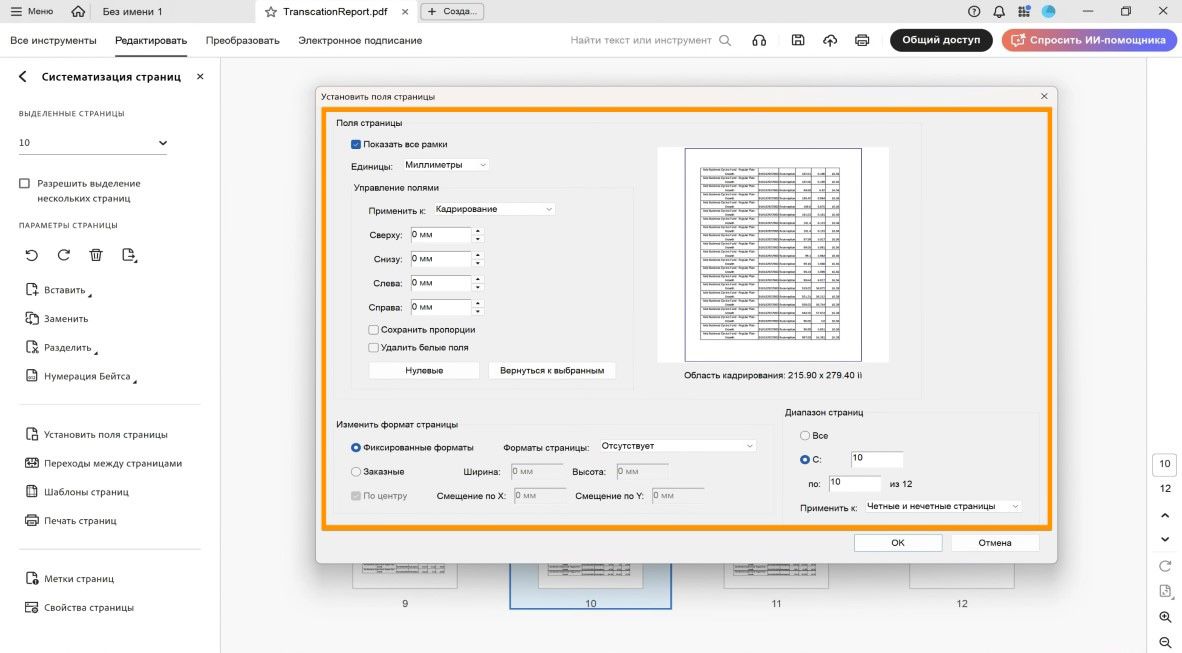Click the Слева stepper arrows
The width and height of the screenshot is (1182, 653).
478,284
